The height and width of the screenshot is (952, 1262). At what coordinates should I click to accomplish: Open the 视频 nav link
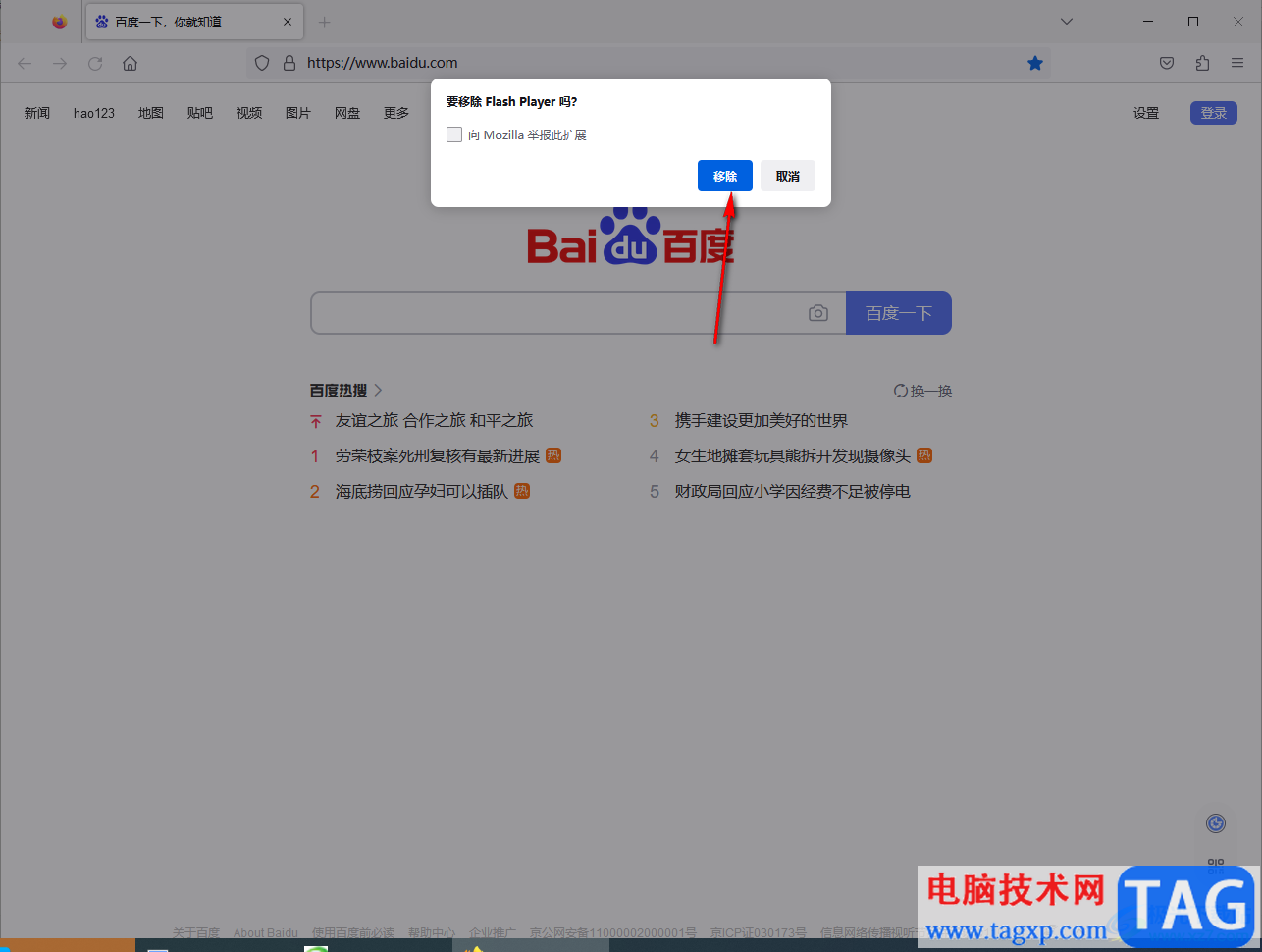pyautogui.click(x=249, y=113)
